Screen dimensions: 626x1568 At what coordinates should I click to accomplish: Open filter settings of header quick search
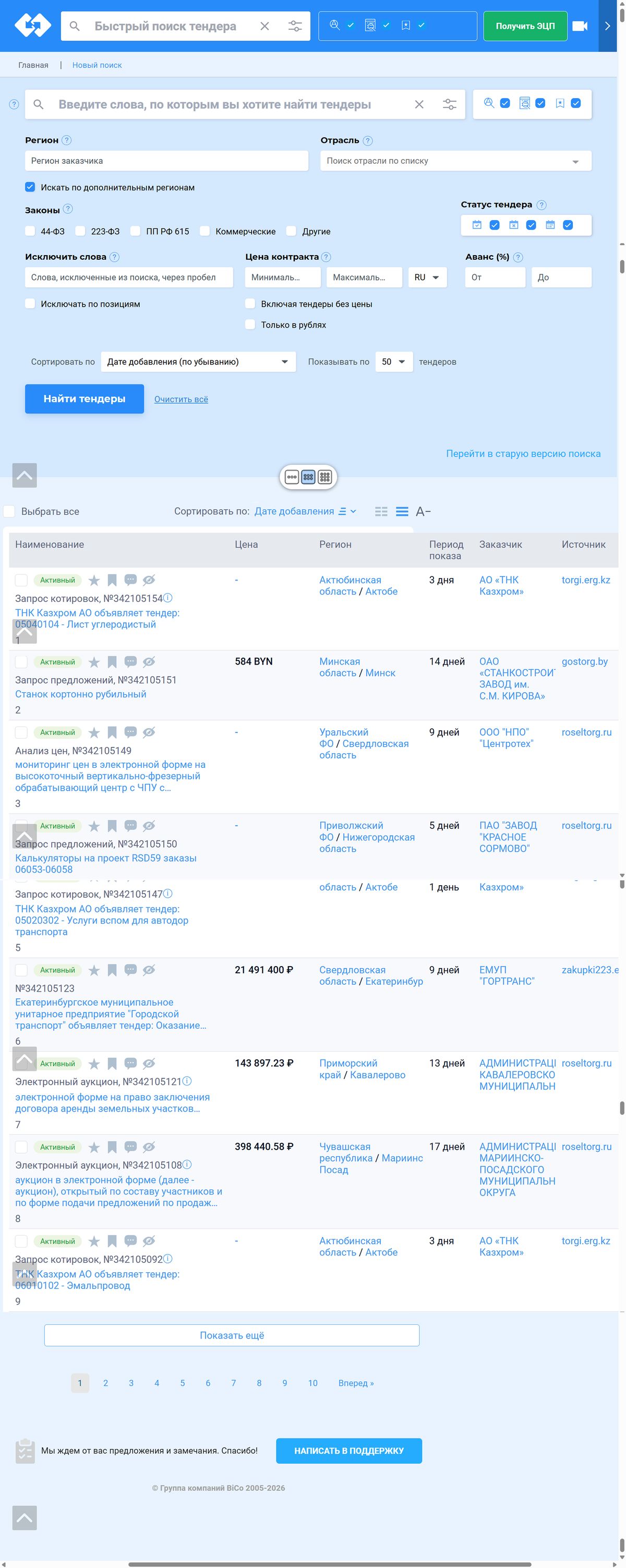pyautogui.click(x=295, y=26)
